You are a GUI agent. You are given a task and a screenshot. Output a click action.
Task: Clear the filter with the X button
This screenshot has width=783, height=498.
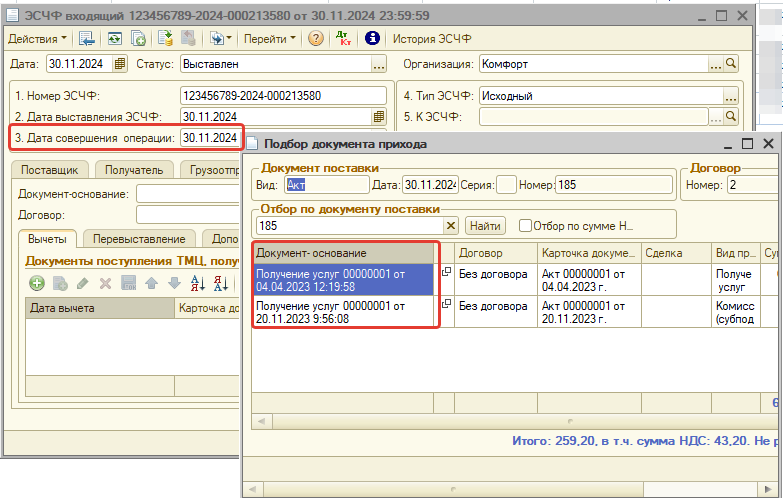coord(451,226)
